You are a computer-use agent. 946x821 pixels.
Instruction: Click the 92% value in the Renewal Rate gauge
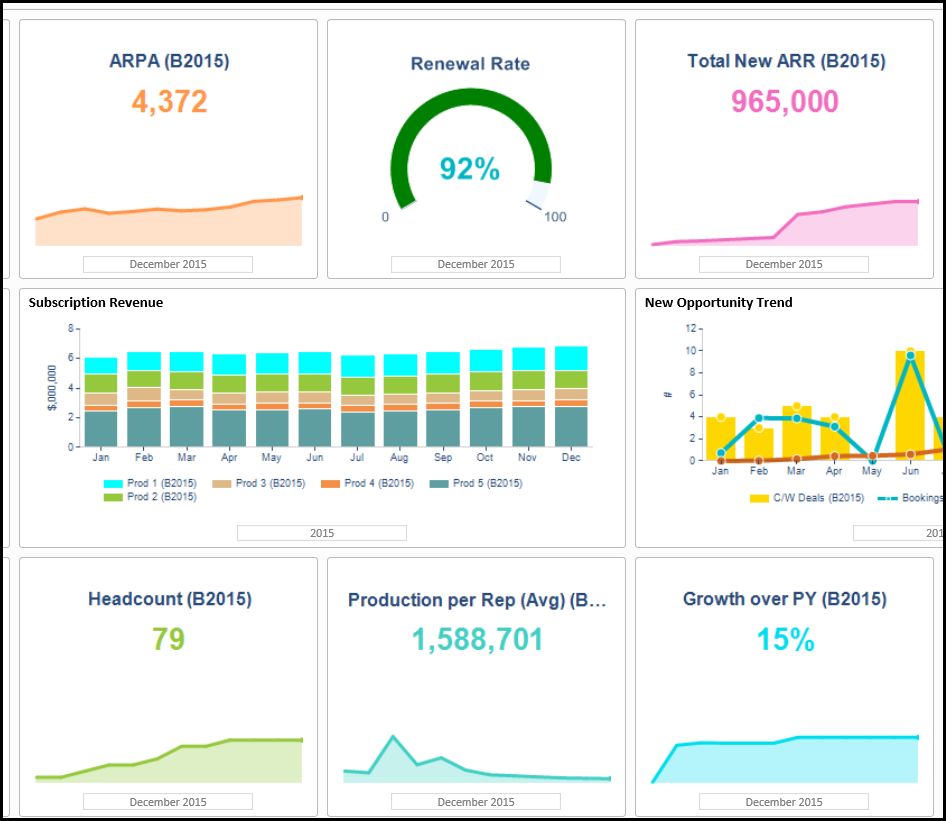click(x=469, y=170)
